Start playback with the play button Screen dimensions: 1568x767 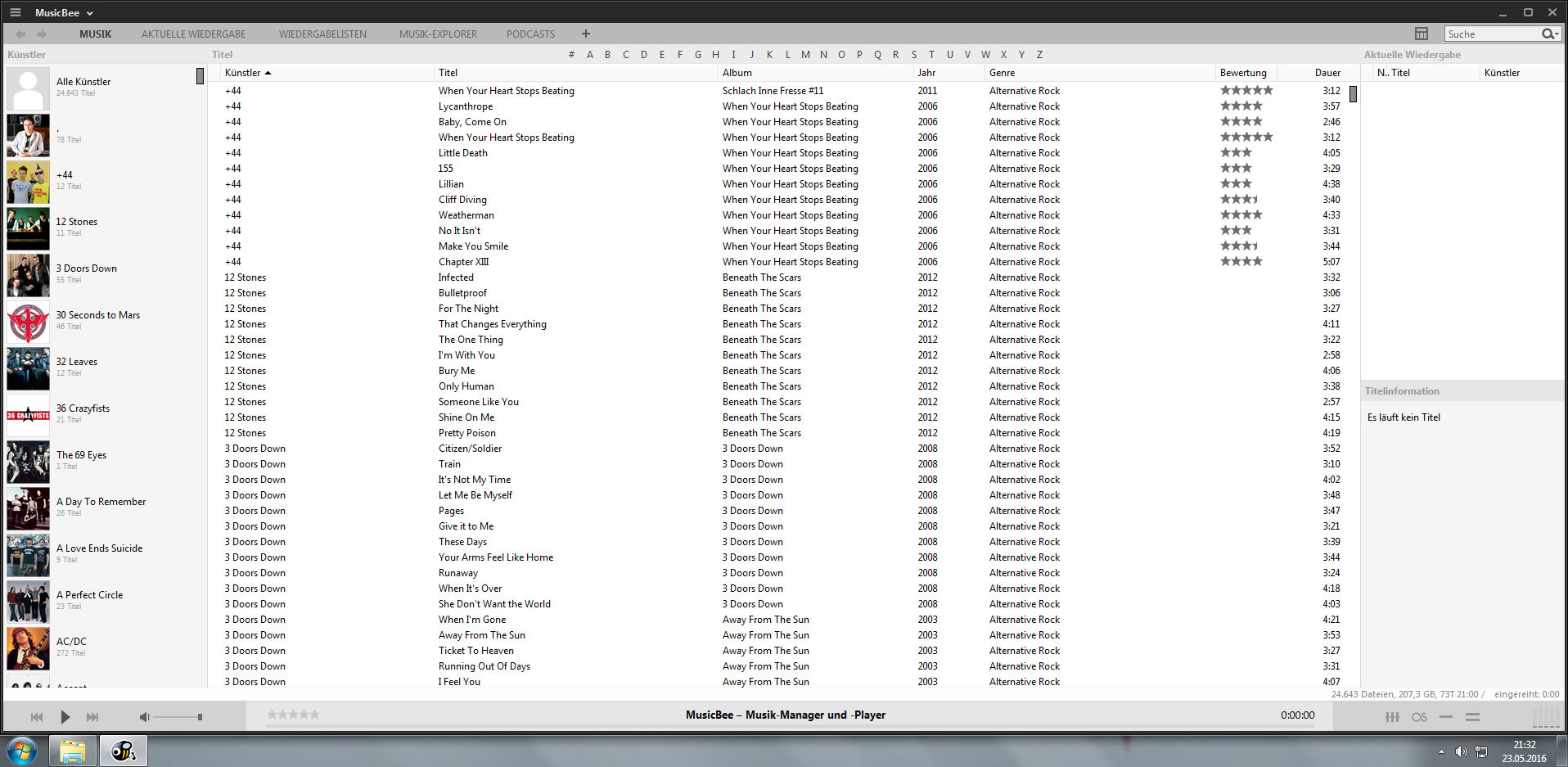tap(65, 717)
